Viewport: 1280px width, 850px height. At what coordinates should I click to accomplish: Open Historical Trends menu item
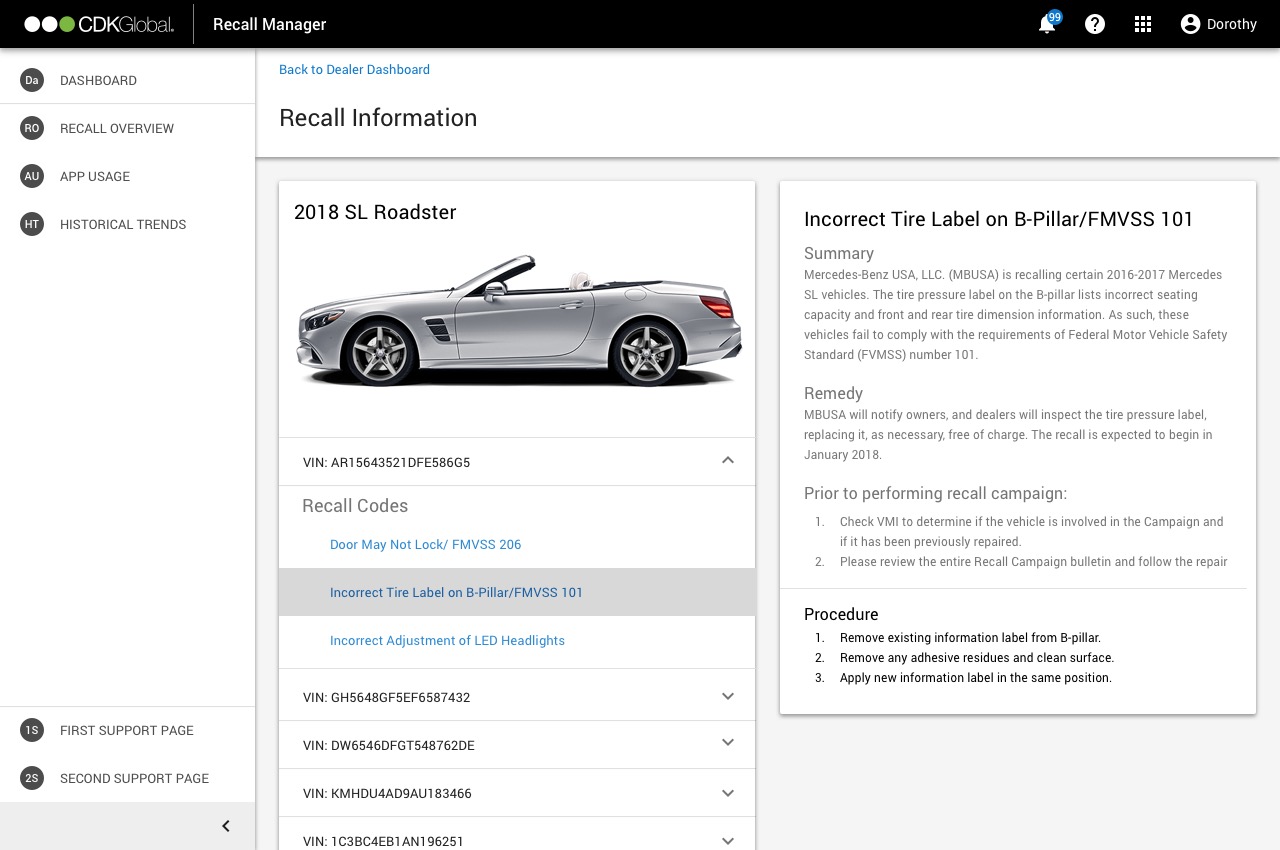123,224
